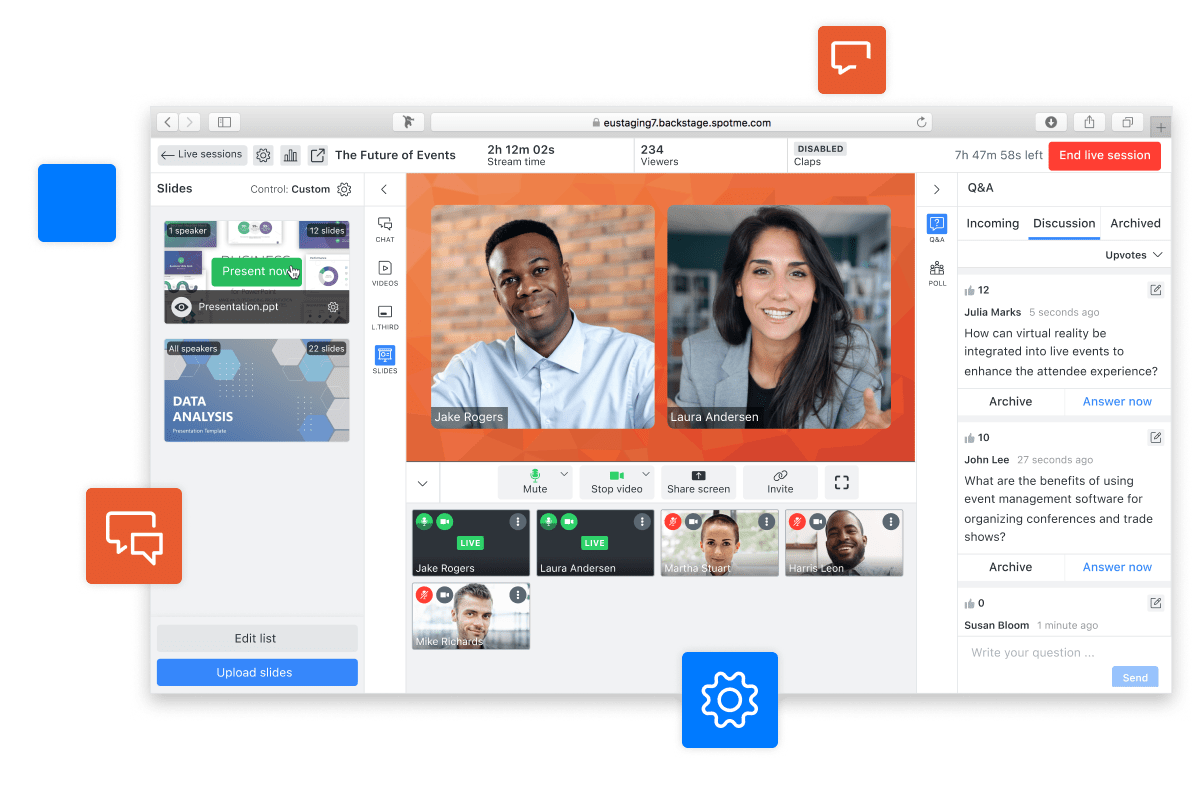Click the Write your question field

coord(1035,652)
